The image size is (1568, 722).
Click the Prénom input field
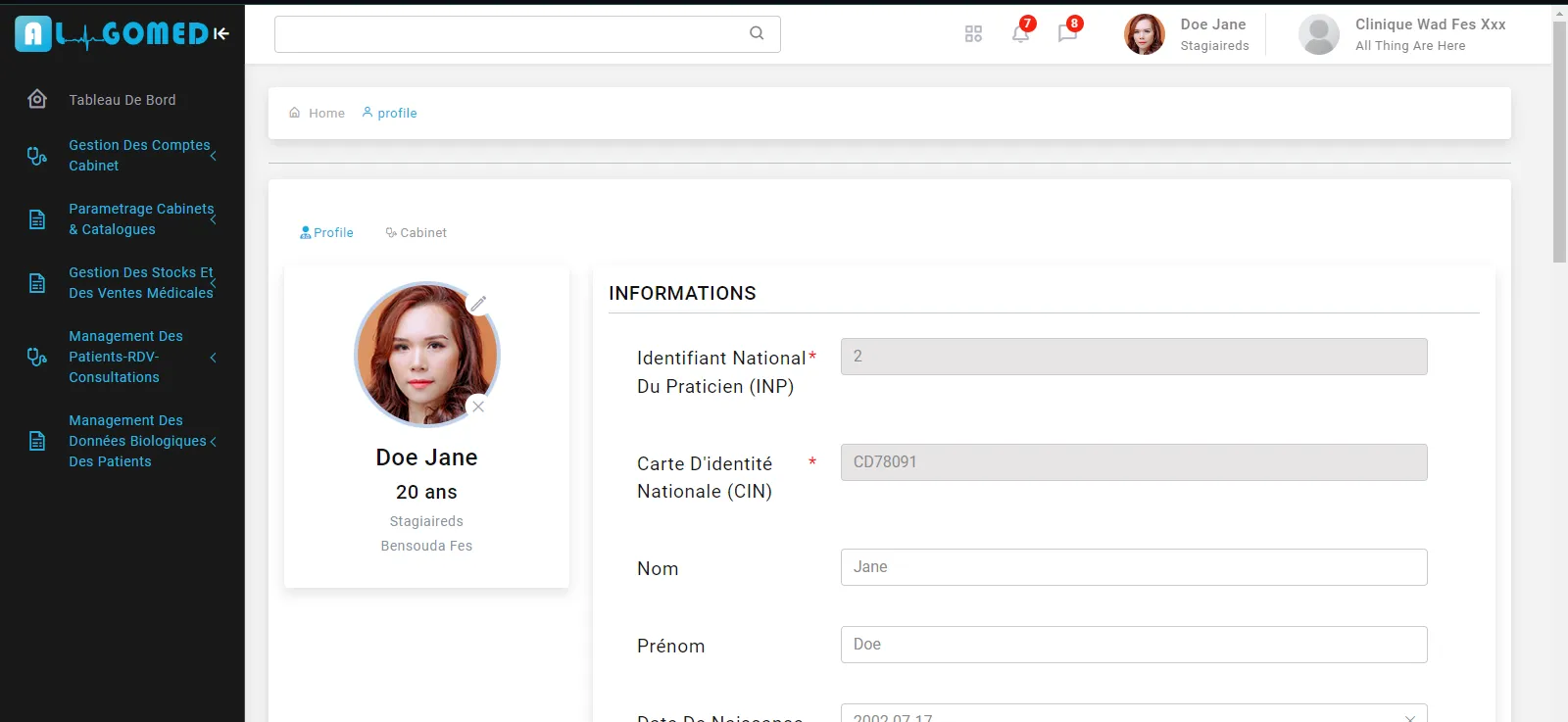pyautogui.click(x=1133, y=645)
